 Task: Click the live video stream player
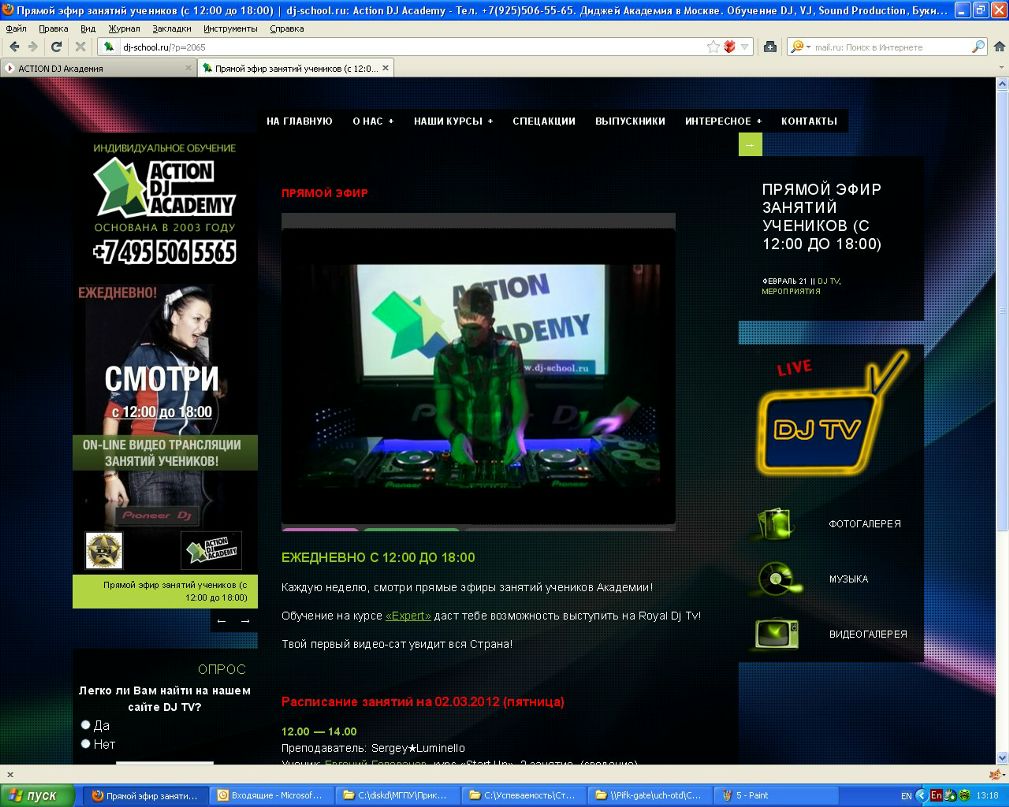478,375
